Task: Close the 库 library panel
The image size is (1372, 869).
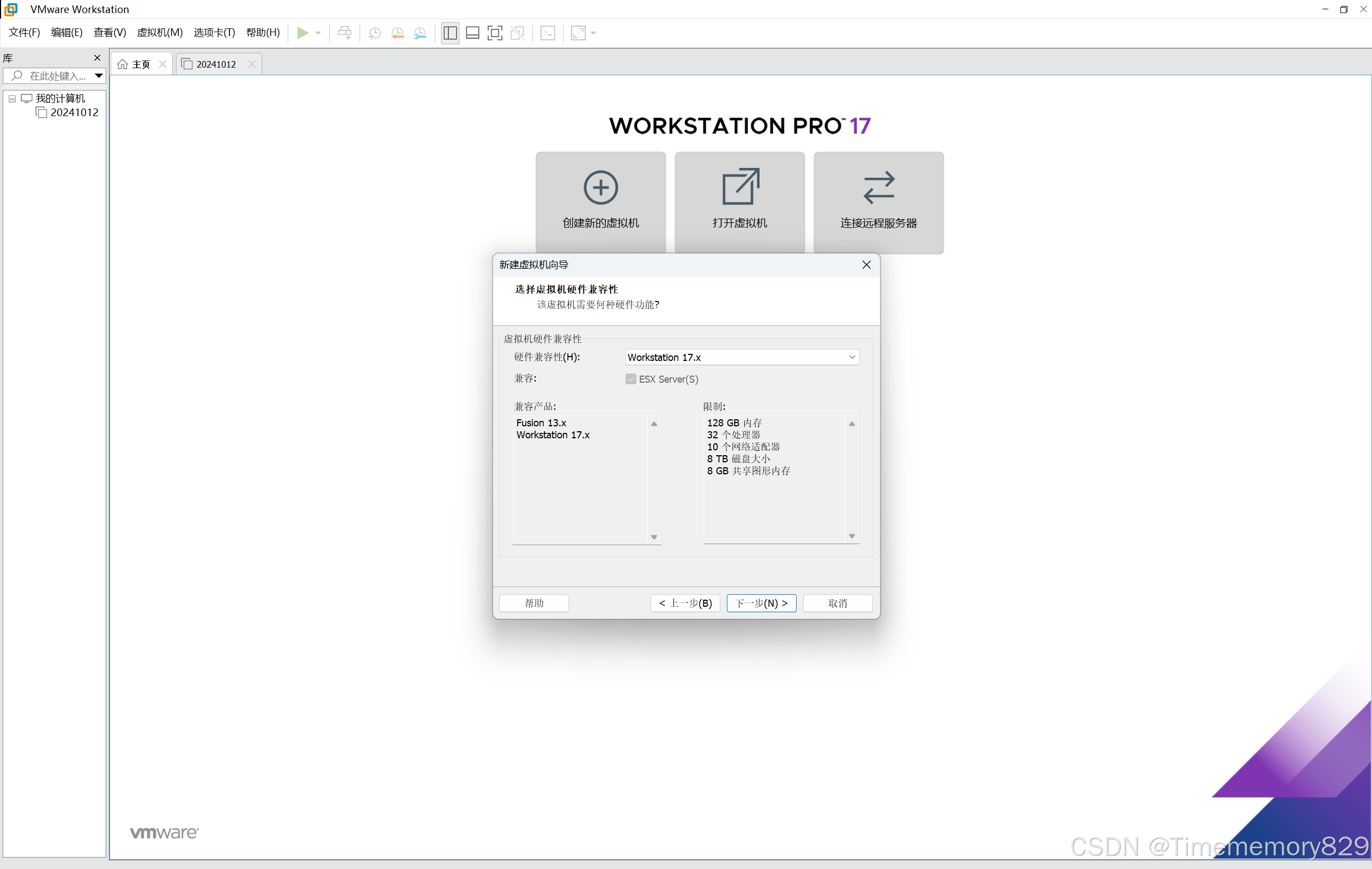Action: (x=97, y=58)
